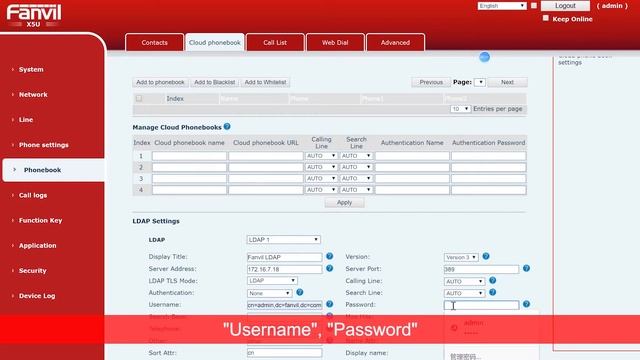The image size is (640, 360).
Task: Click the LDAP Password input field
Action: 482,305
